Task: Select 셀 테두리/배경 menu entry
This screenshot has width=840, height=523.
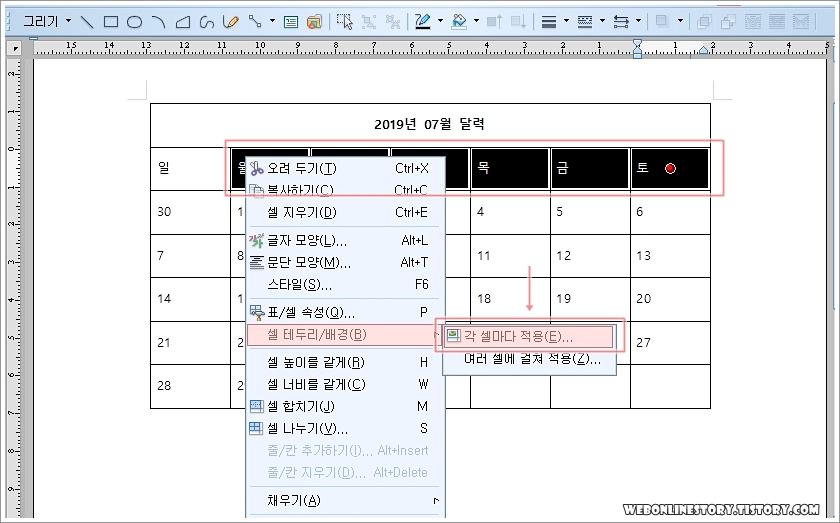Action: [346, 335]
